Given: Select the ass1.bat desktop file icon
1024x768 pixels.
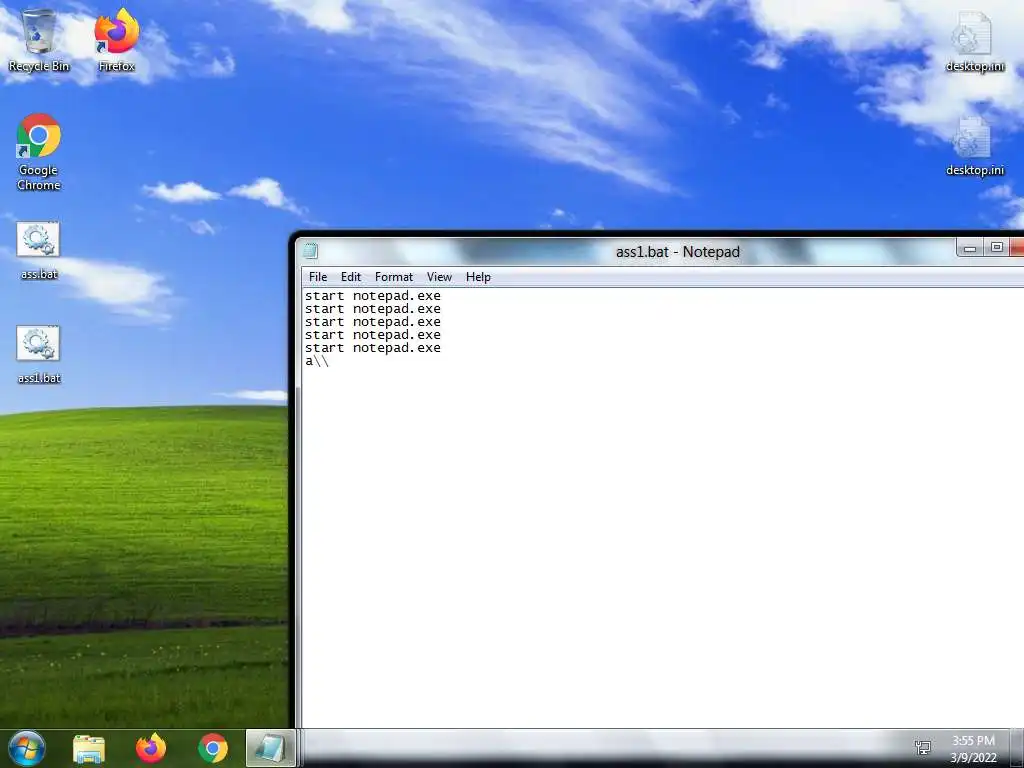Looking at the screenshot, I should click(x=39, y=354).
